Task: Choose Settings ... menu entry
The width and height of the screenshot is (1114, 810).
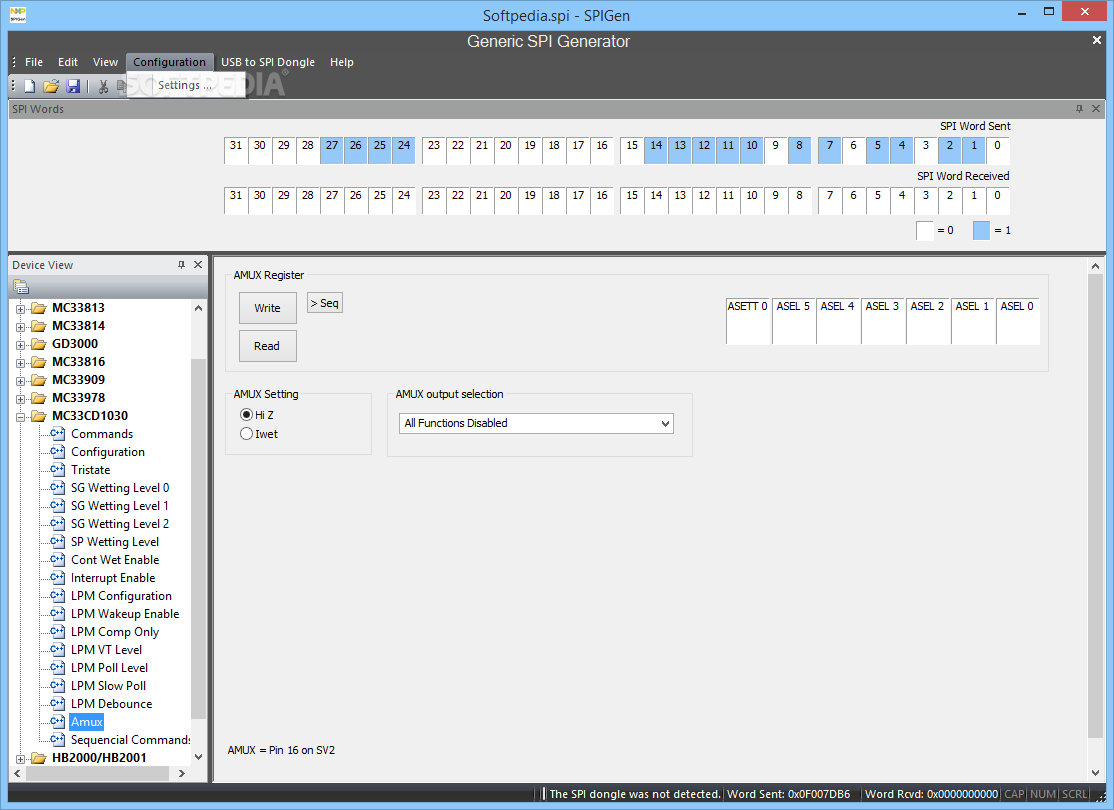Action: coord(185,85)
